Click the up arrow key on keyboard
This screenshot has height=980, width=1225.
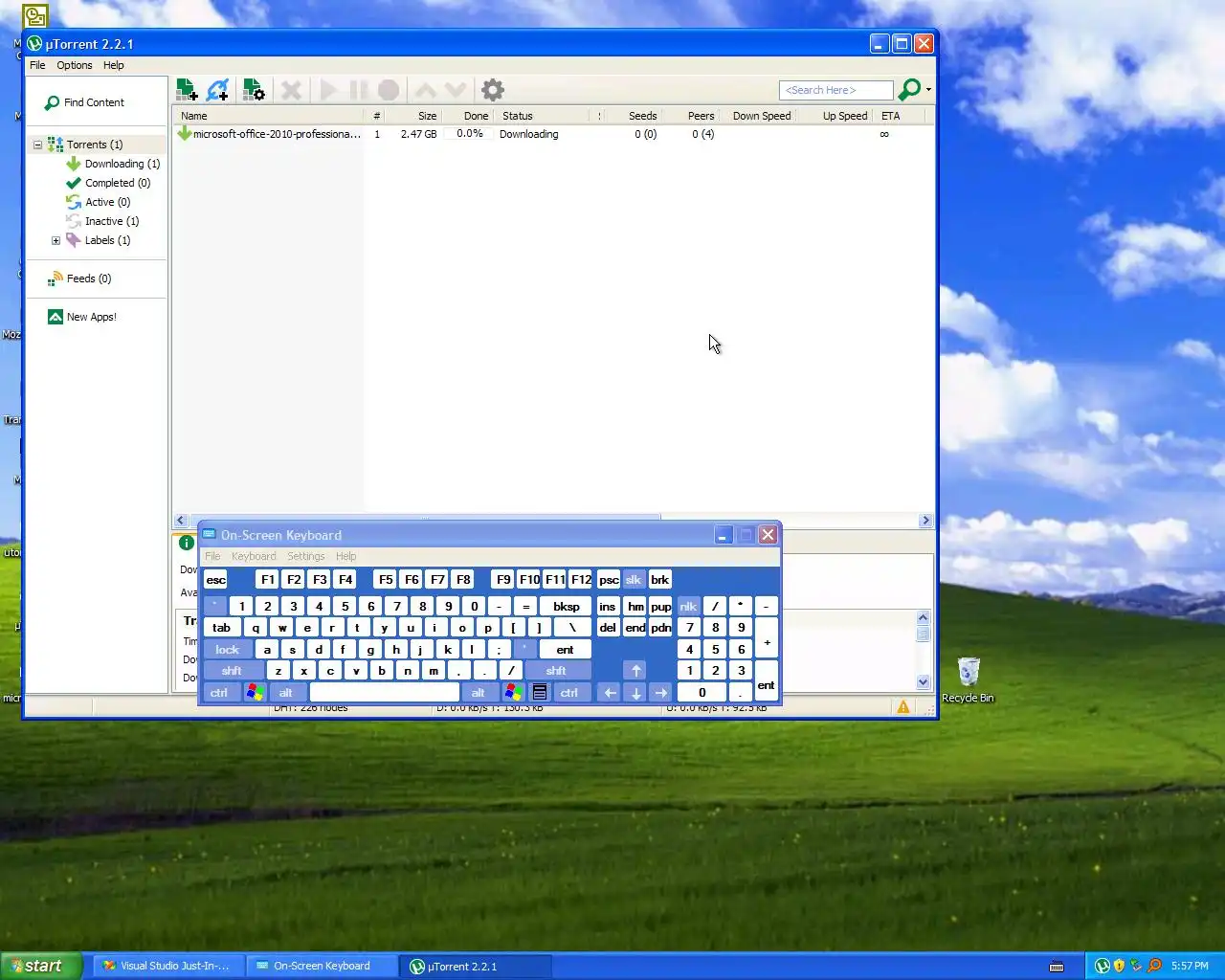pyautogui.click(x=635, y=671)
